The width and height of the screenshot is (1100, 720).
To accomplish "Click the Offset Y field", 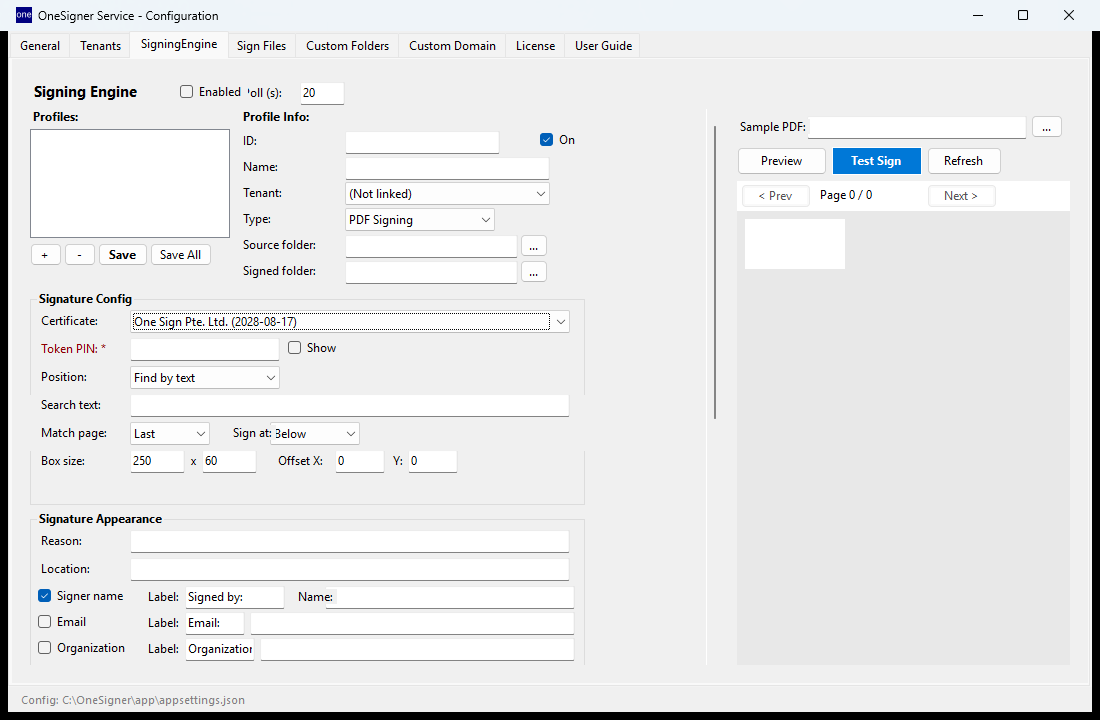I will tap(433, 461).
